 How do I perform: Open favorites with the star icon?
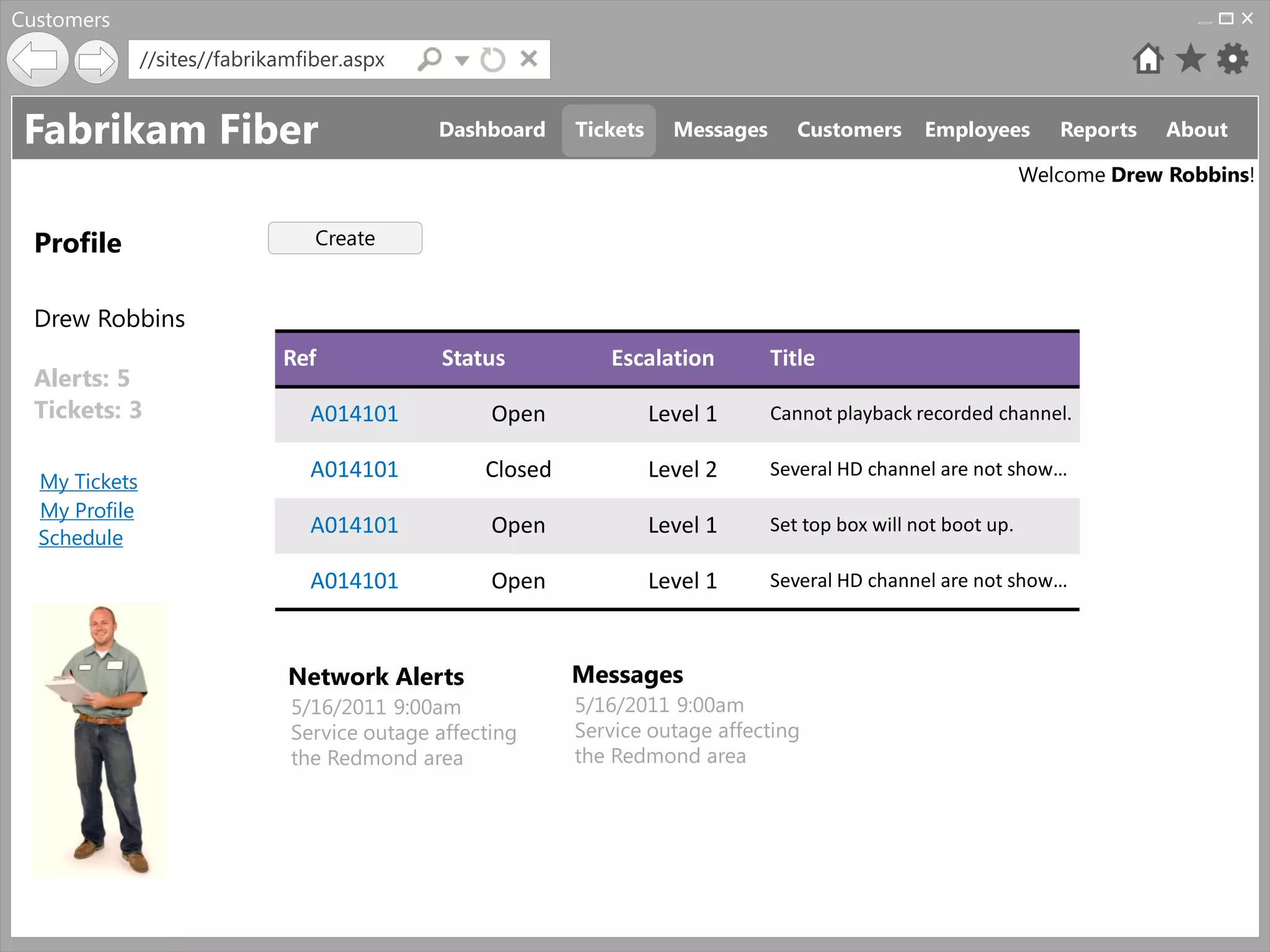[x=1191, y=59]
